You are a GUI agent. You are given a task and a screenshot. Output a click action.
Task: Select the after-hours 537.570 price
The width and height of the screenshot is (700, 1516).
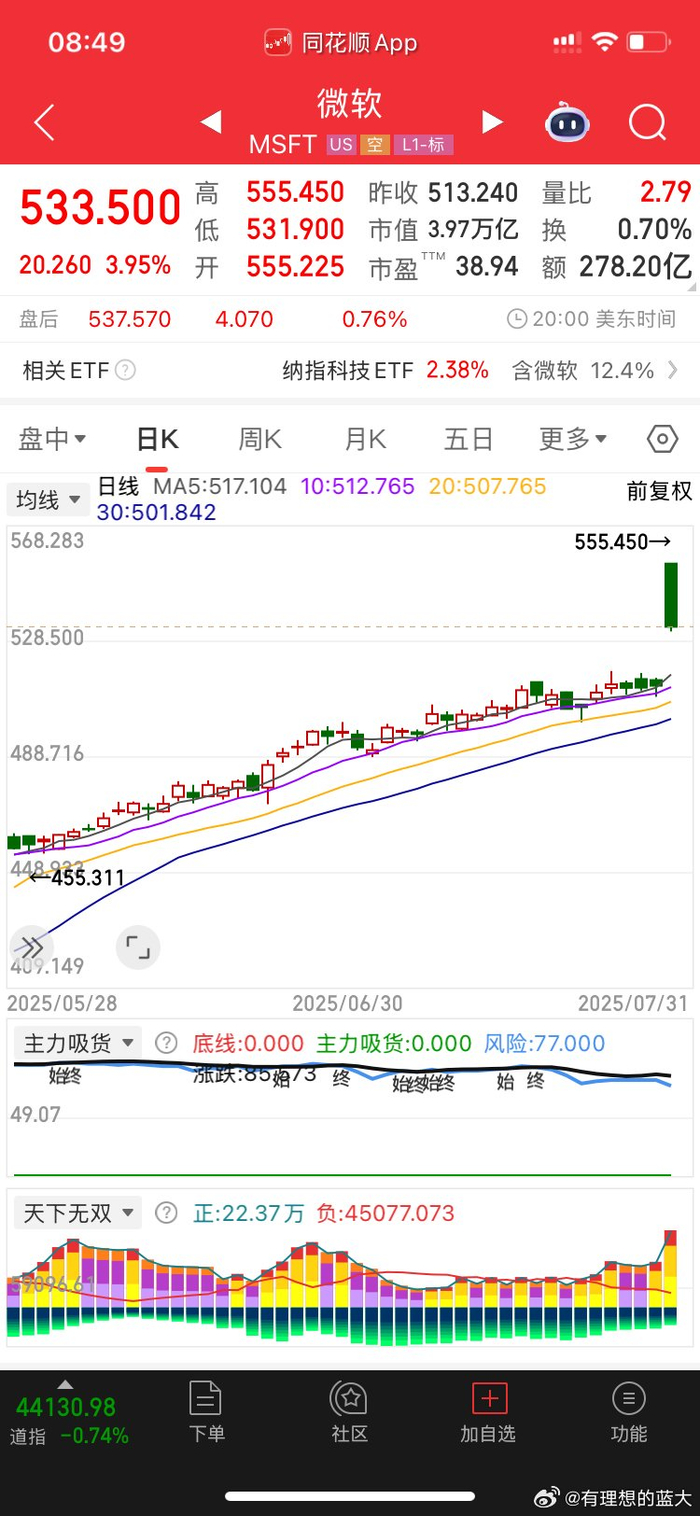[130, 320]
